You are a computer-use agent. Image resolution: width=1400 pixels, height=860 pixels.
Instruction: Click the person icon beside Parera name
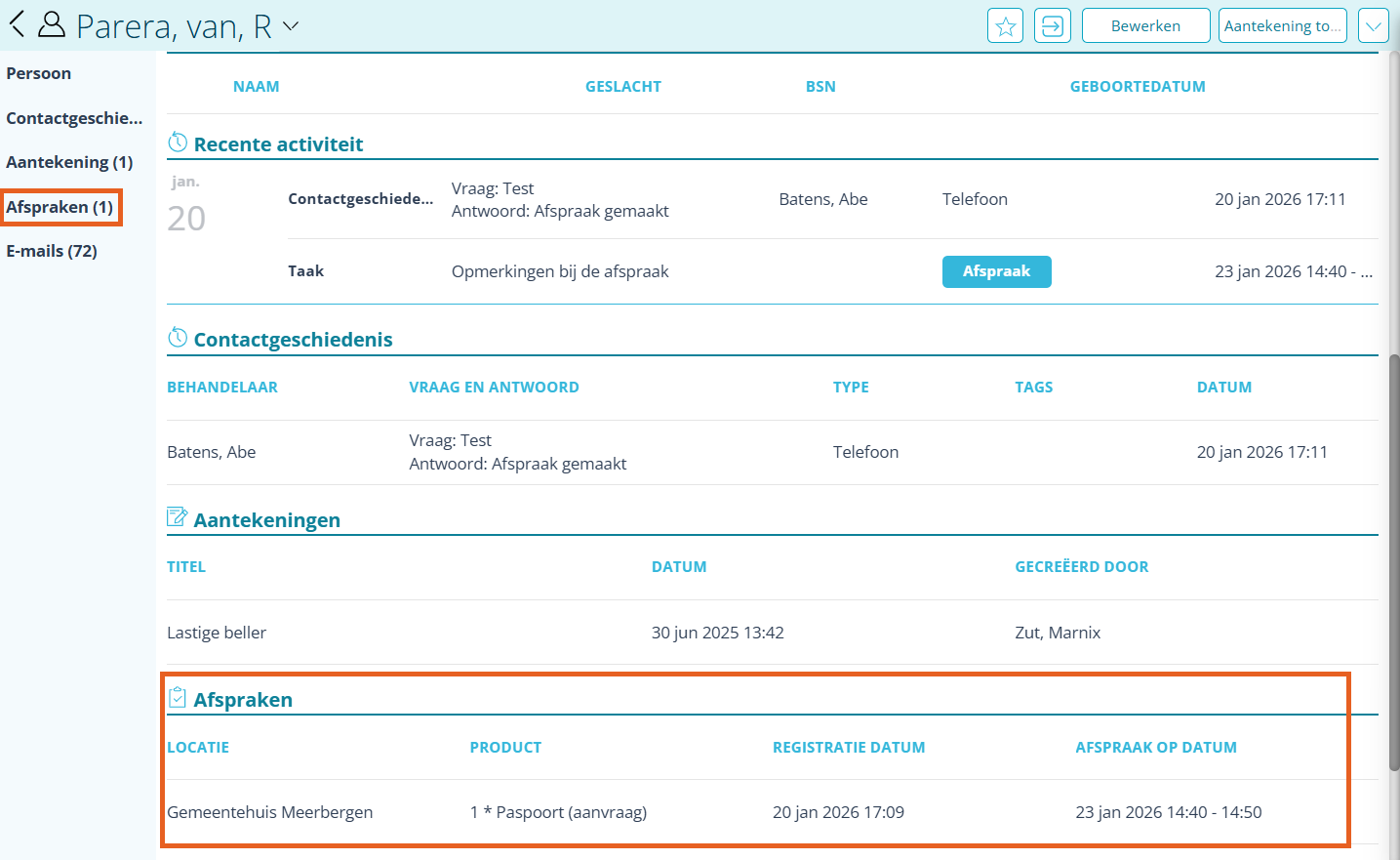(x=52, y=24)
